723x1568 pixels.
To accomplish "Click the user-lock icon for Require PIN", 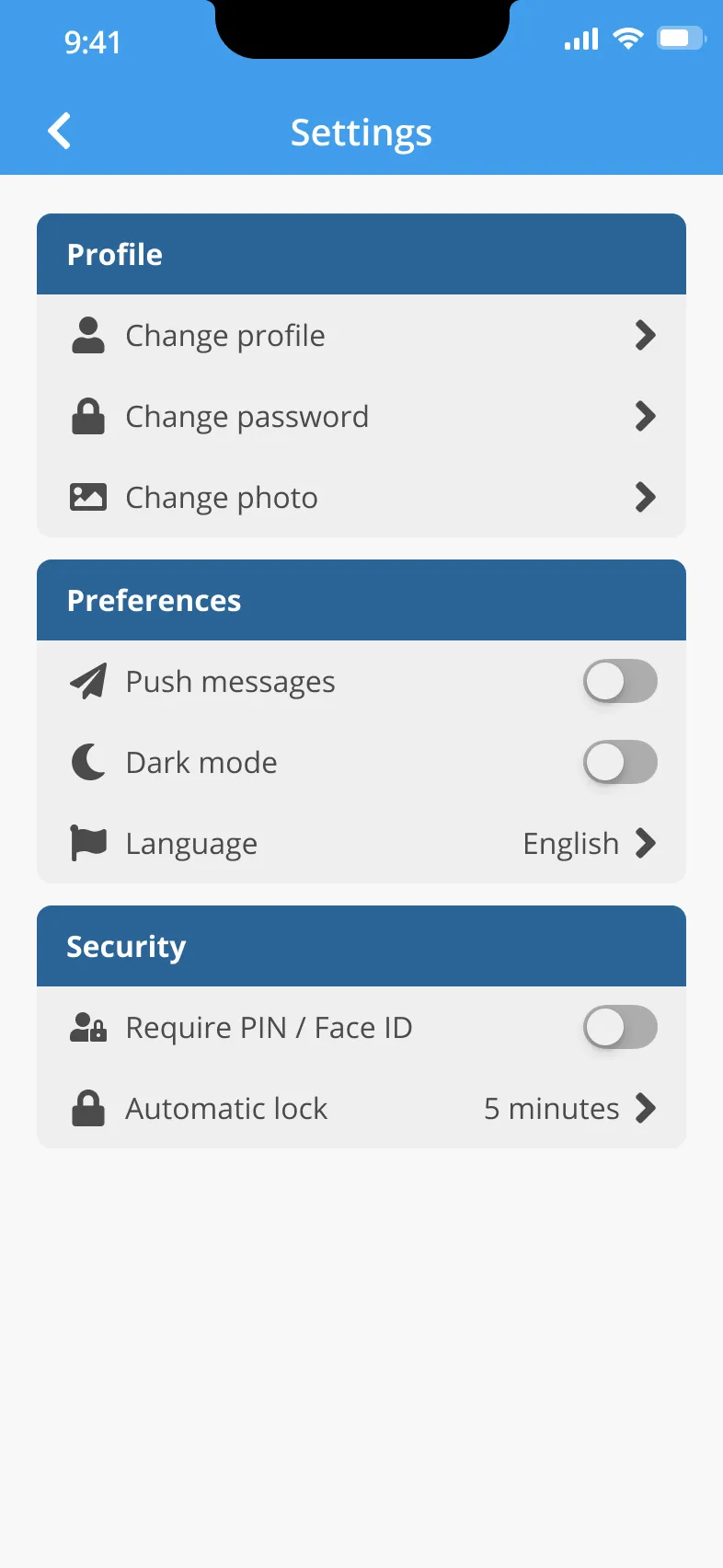I will pyautogui.click(x=88, y=1027).
